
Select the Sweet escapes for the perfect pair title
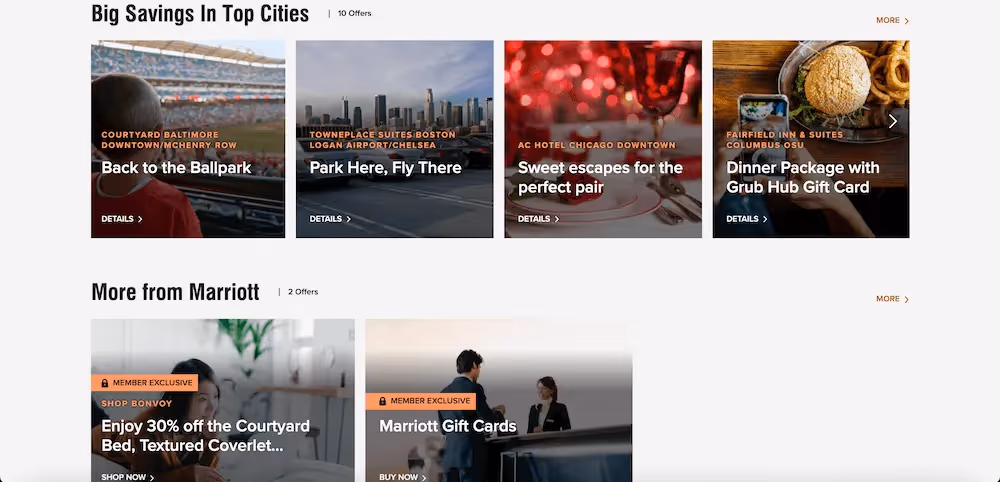600,177
